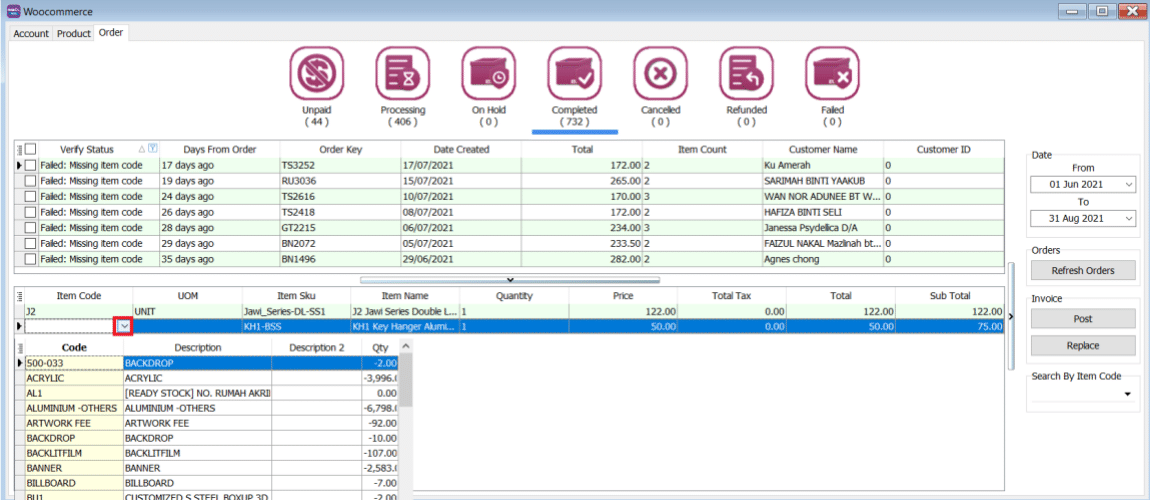The width and height of the screenshot is (1150, 500).
Task: Tick the select-all checkbox in order grid header
Action: (x=31, y=149)
